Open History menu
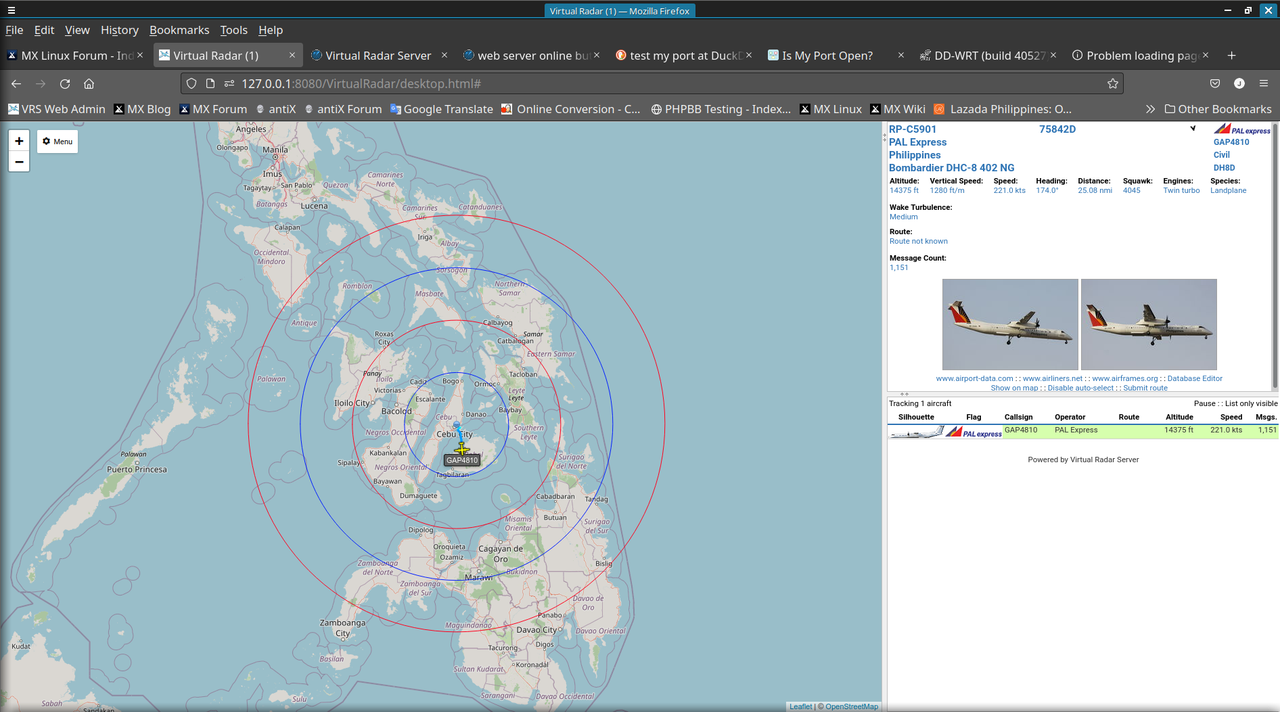 (119, 30)
